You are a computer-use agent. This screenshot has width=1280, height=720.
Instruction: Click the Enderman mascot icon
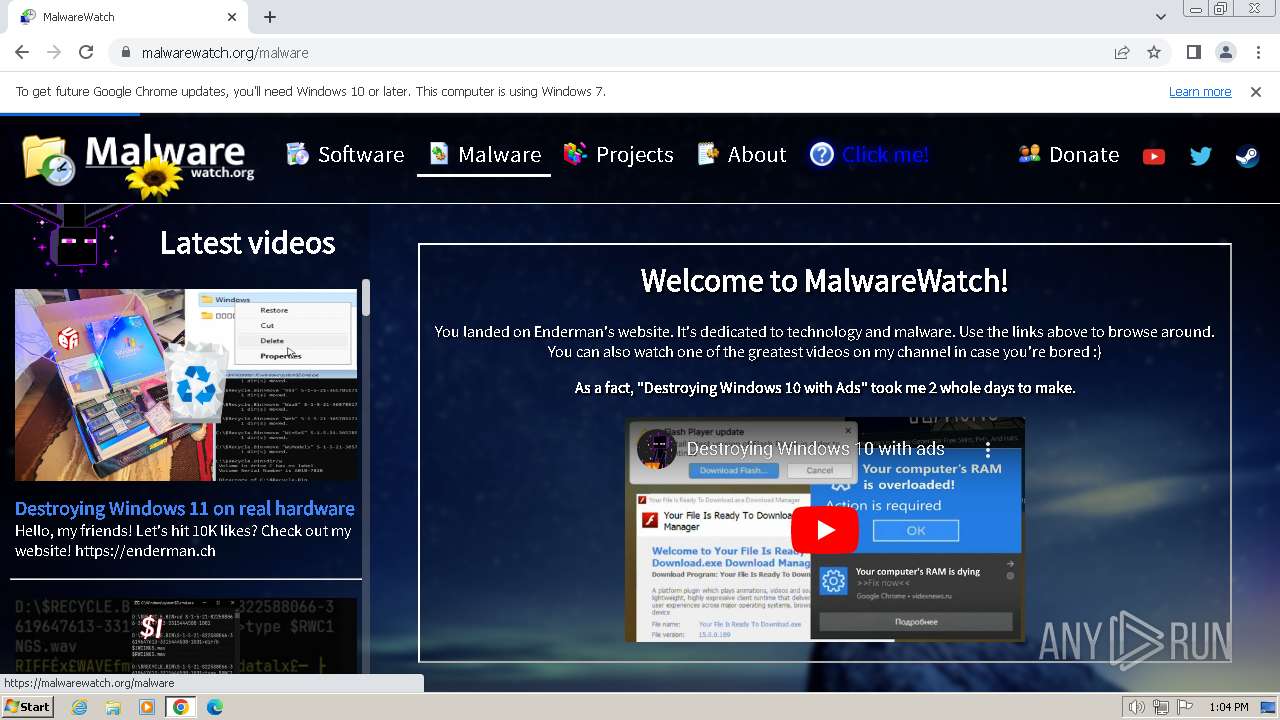[x=76, y=238]
